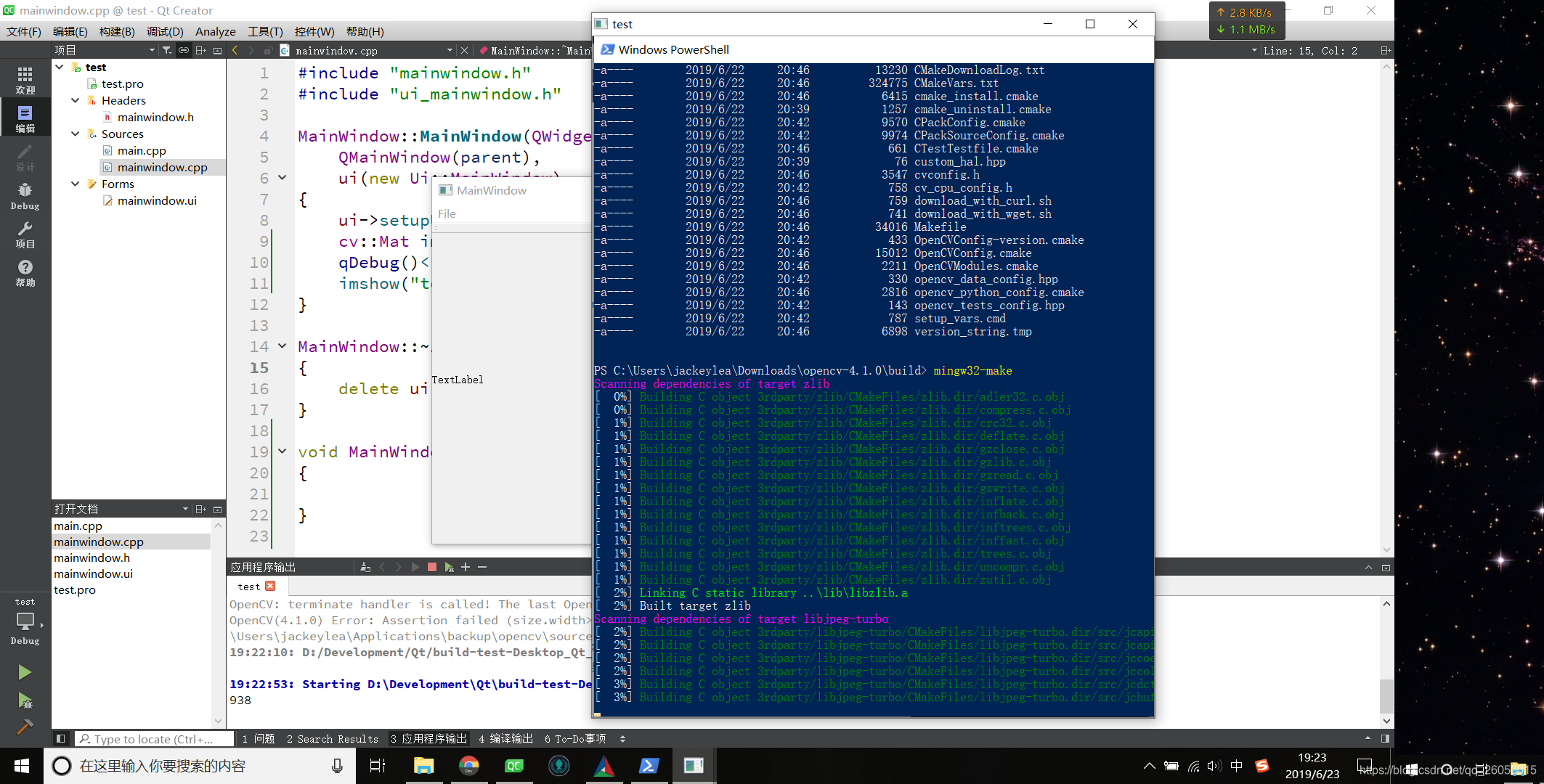
Task: Toggle the right sidebar visibility button
Action: (x=1385, y=738)
